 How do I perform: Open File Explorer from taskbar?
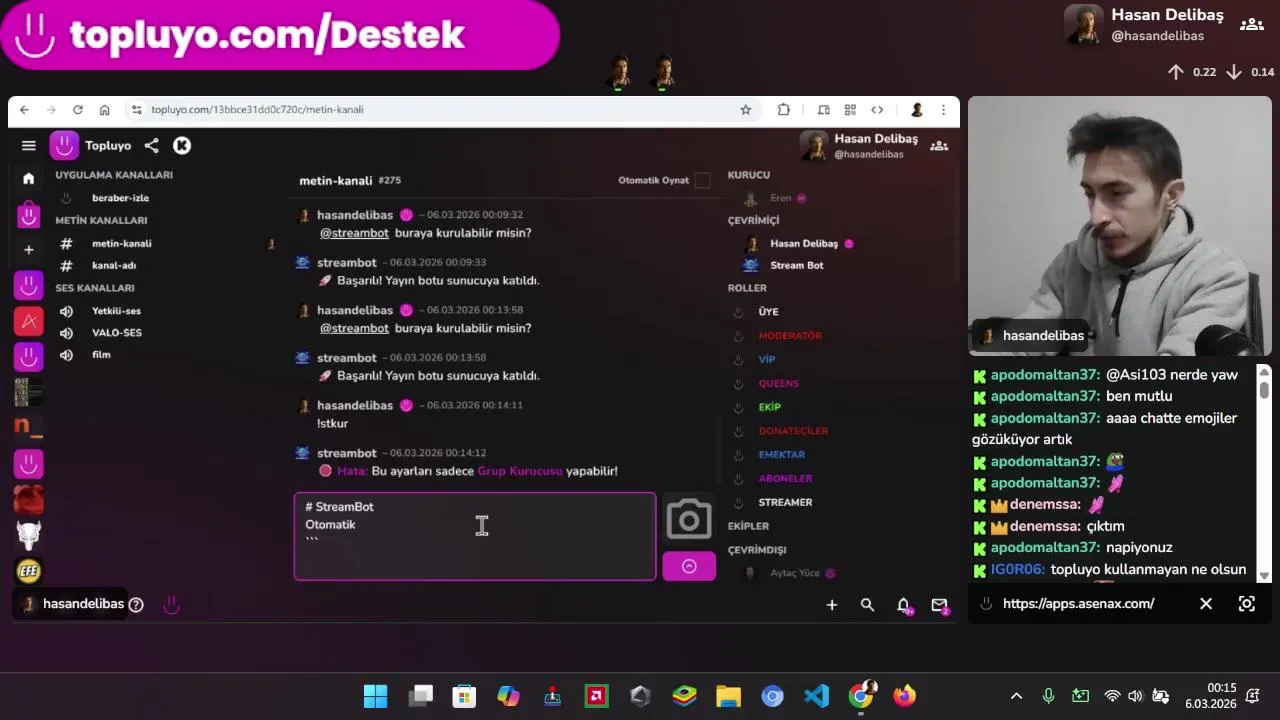(728, 696)
